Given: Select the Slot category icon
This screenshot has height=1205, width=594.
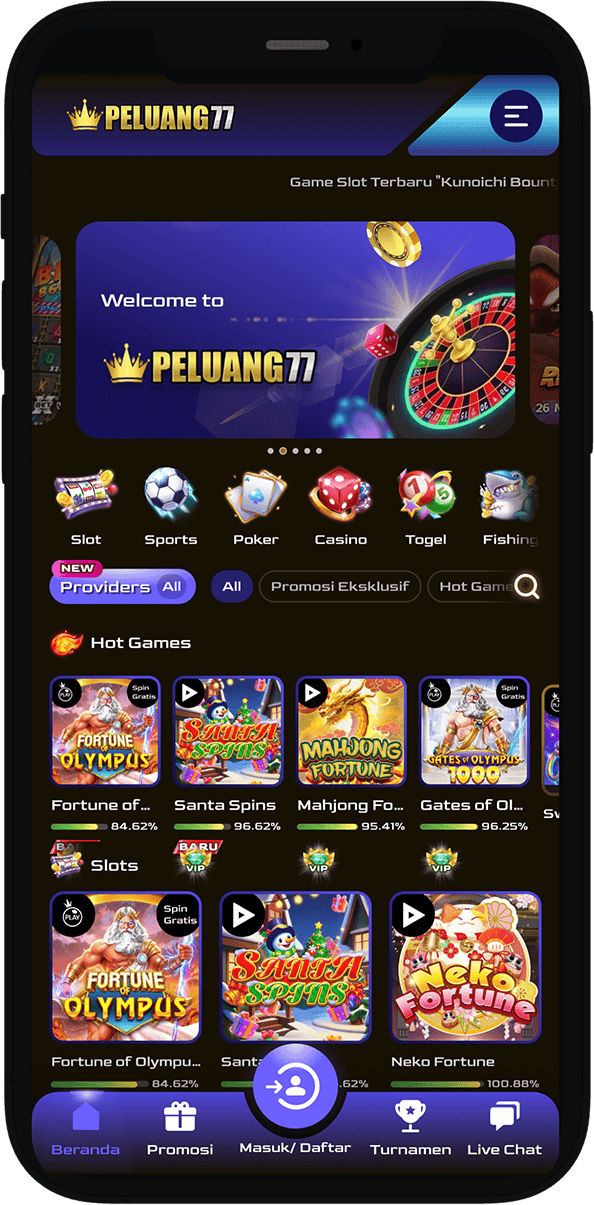Looking at the screenshot, I should [85, 496].
